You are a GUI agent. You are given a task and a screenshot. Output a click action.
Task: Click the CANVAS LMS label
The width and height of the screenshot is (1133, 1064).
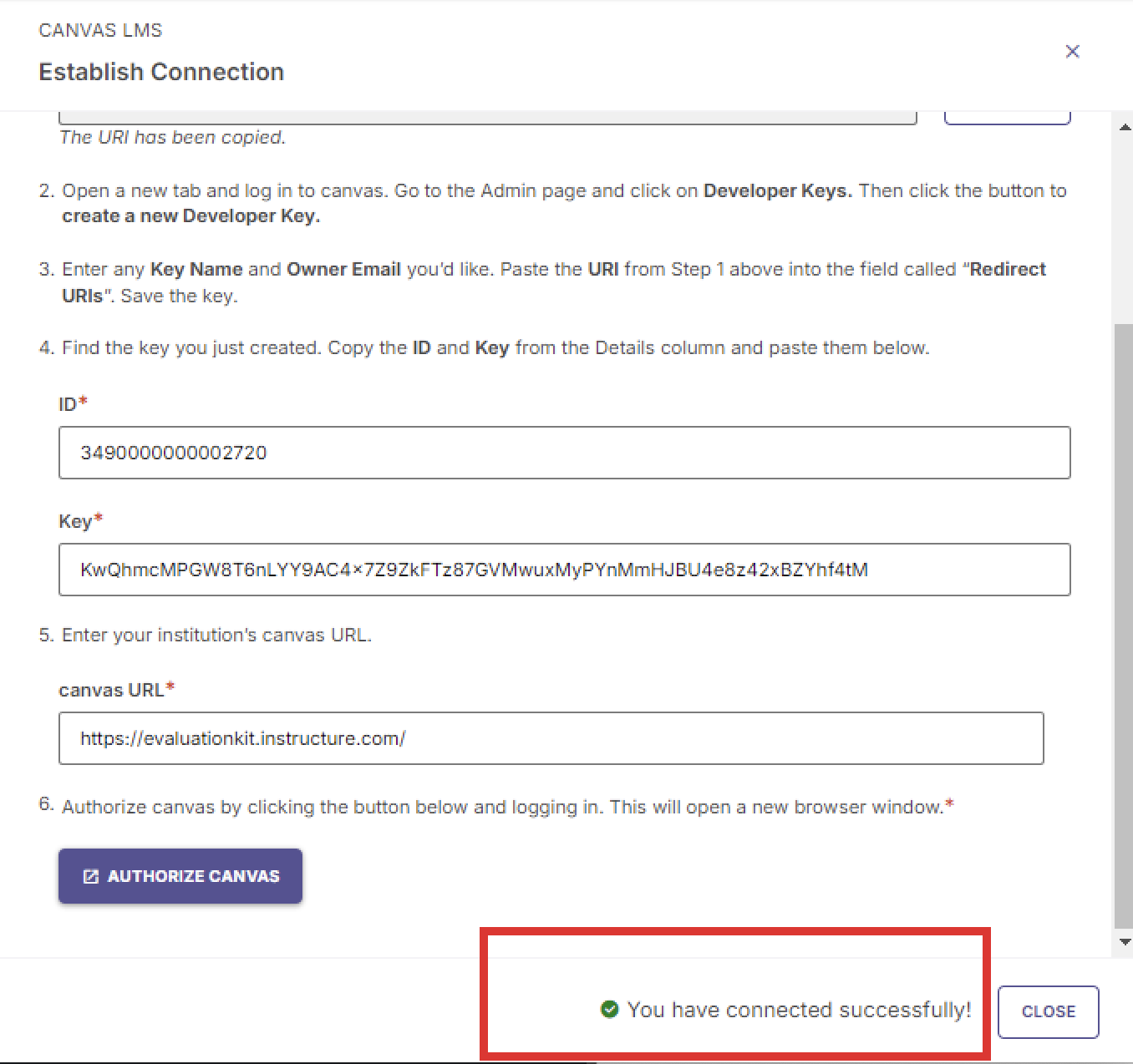100,30
